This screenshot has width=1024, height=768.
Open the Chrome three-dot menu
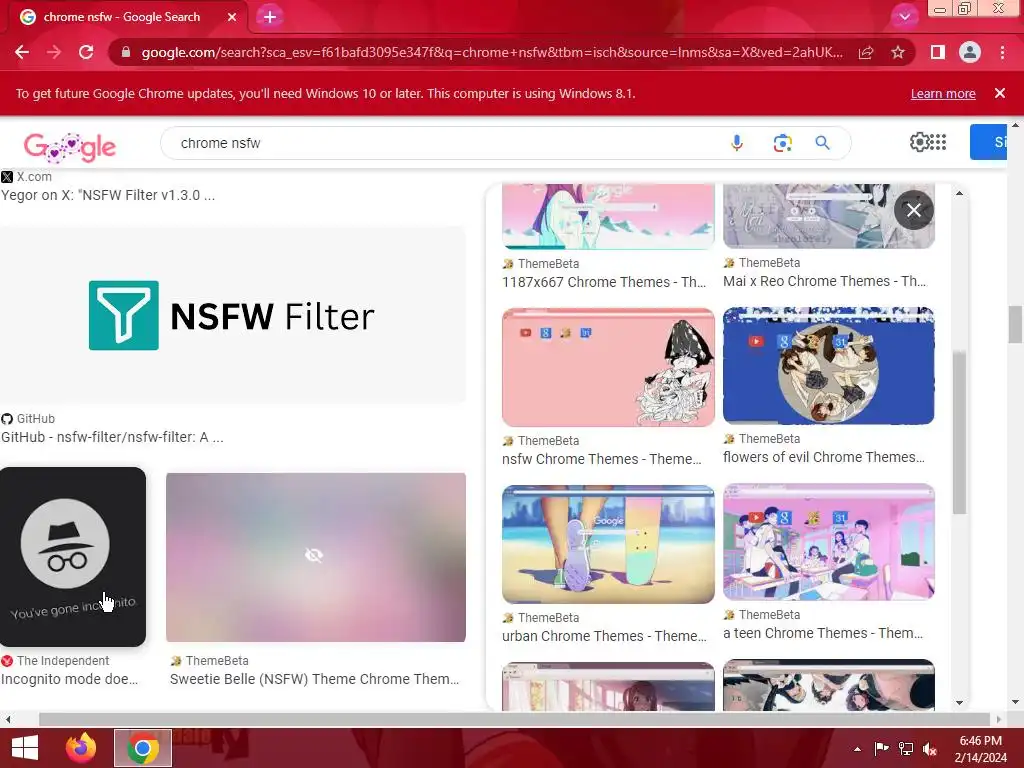tap(1002, 52)
